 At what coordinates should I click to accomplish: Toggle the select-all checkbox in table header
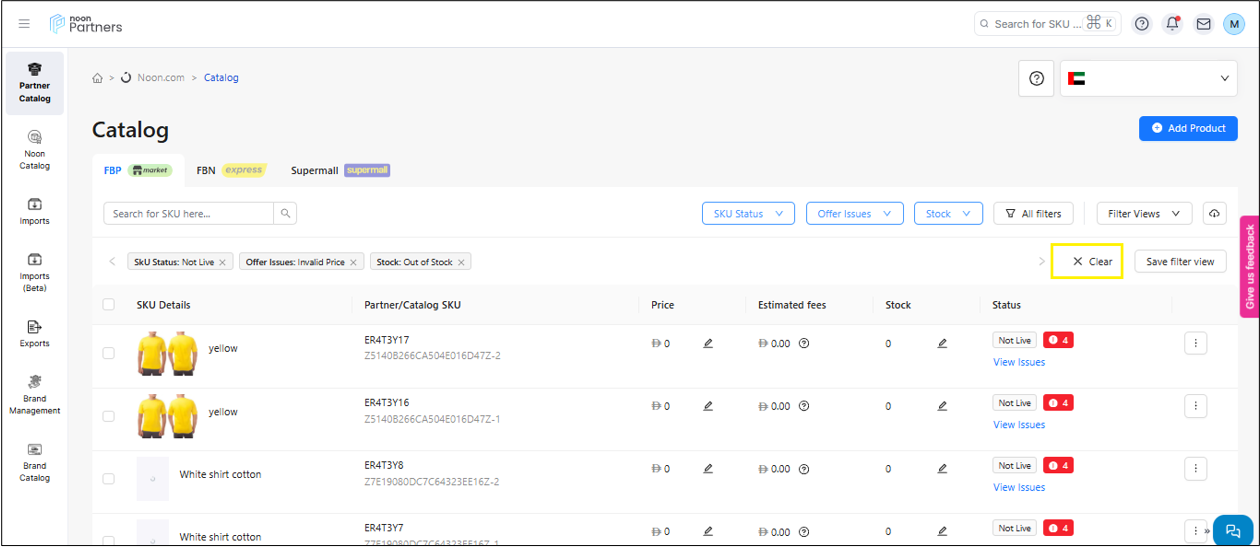[x=108, y=305]
